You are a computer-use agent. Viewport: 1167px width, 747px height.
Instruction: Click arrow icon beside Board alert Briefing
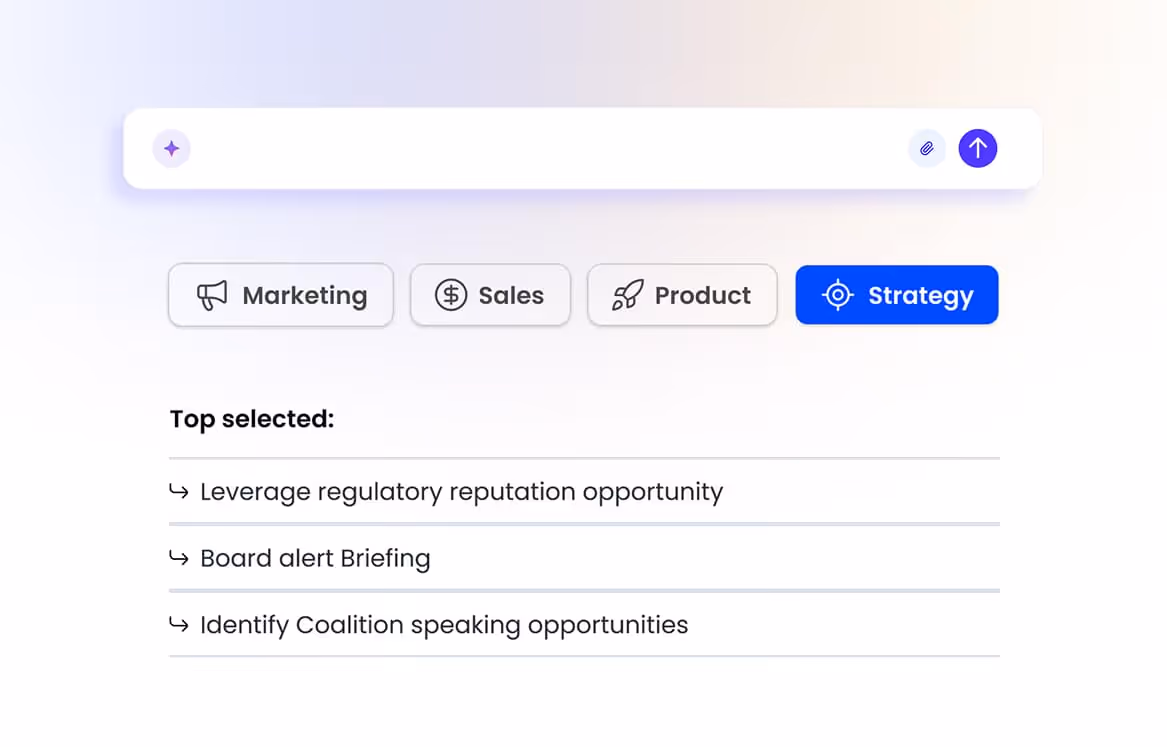click(x=179, y=558)
